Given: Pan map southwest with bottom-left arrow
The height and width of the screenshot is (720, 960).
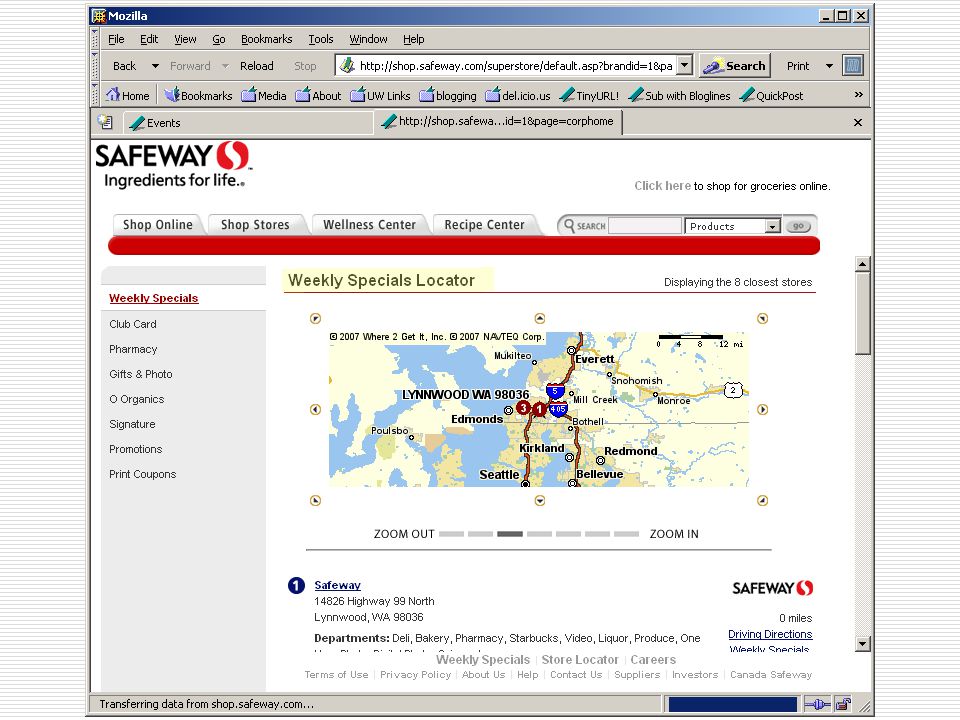Looking at the screenshot, I should [x=315, y=501].
